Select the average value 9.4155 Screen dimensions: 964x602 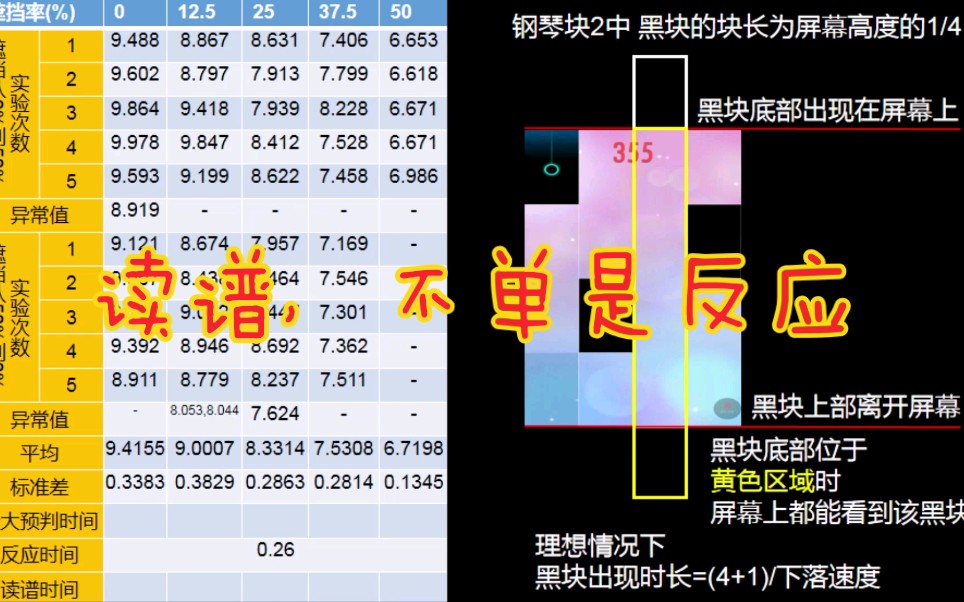coord(135,449)
